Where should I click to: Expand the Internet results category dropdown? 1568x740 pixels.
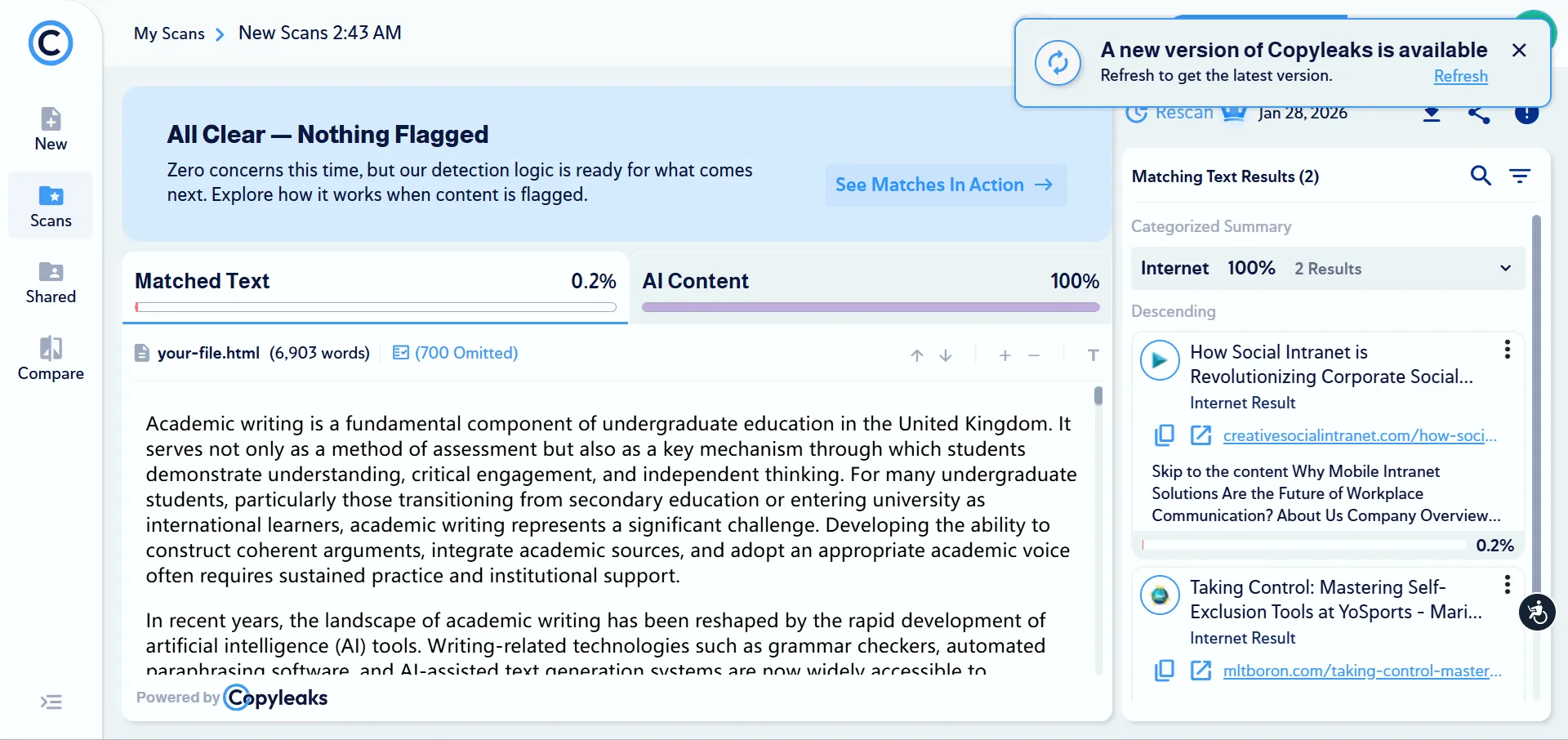1505,268
